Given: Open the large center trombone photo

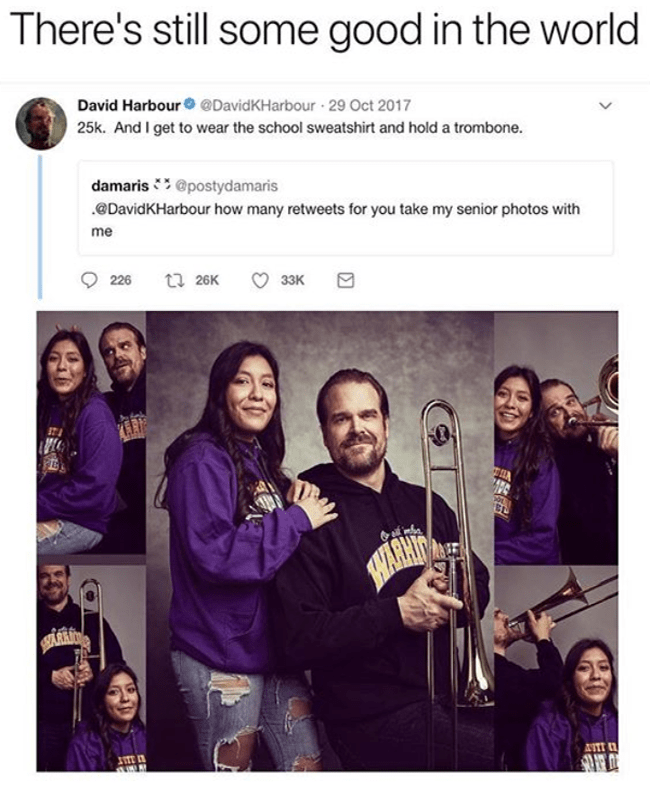Looking at the screenshot, I should tap(320, 540).
